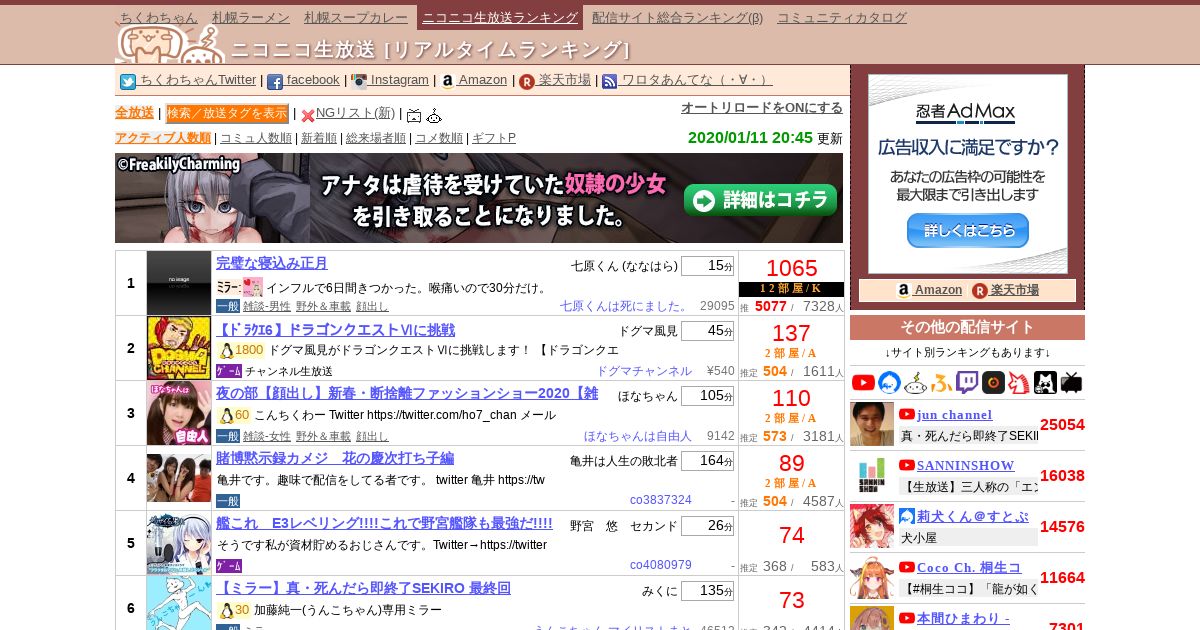Click the small TV icon after NGリスト
The width and height of the screenshot is (1200, 630).
414,115
